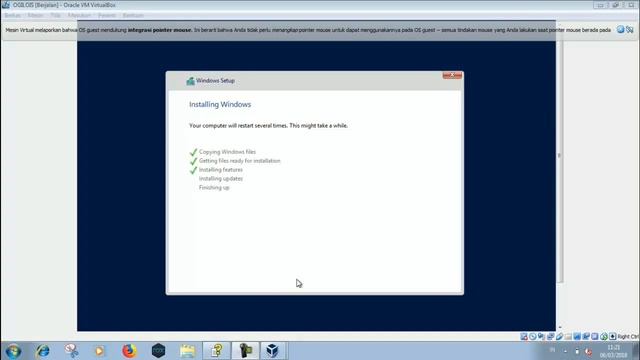Click the IN language indicator in tray

click(x=552, y=350)
